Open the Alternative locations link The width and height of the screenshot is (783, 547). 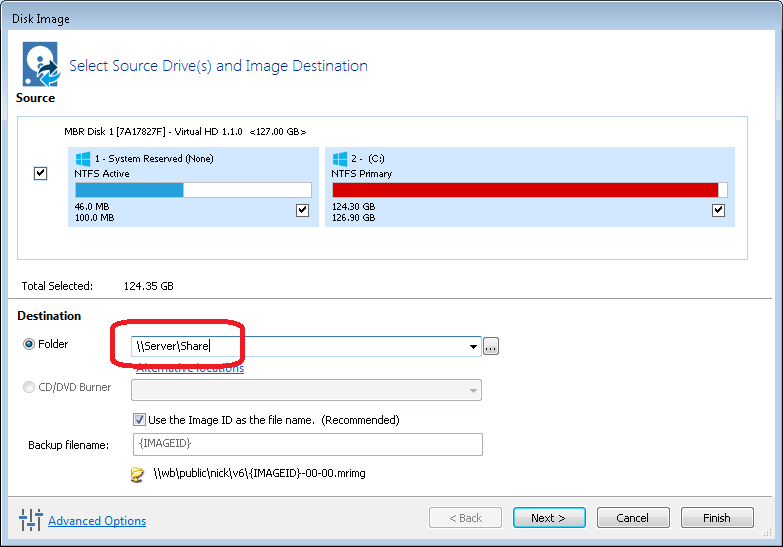click(190, 368)
